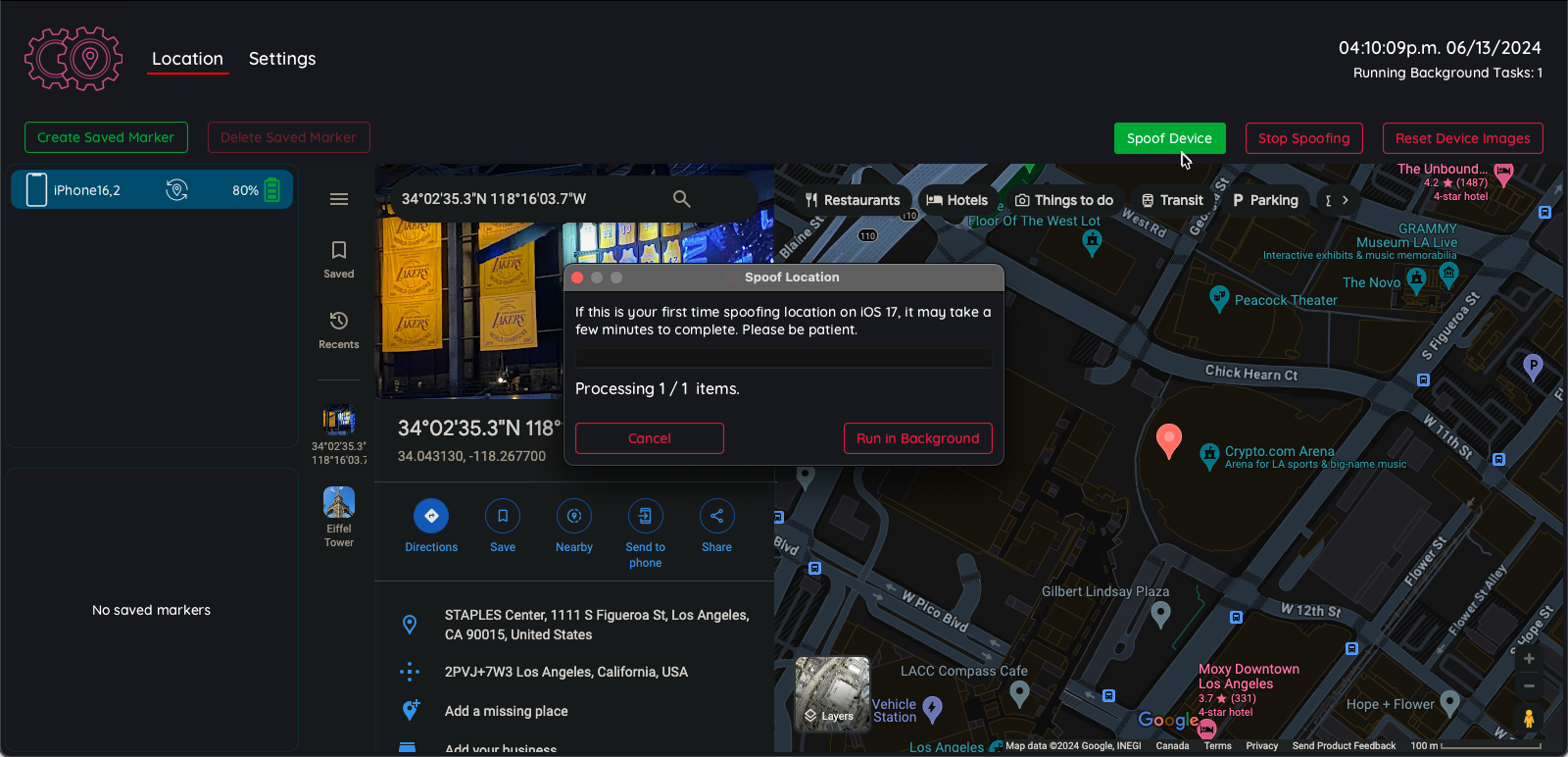1568x757 pixels.
Task: Click the phone icon of iPhone16,2
Action: coord(36,190)
